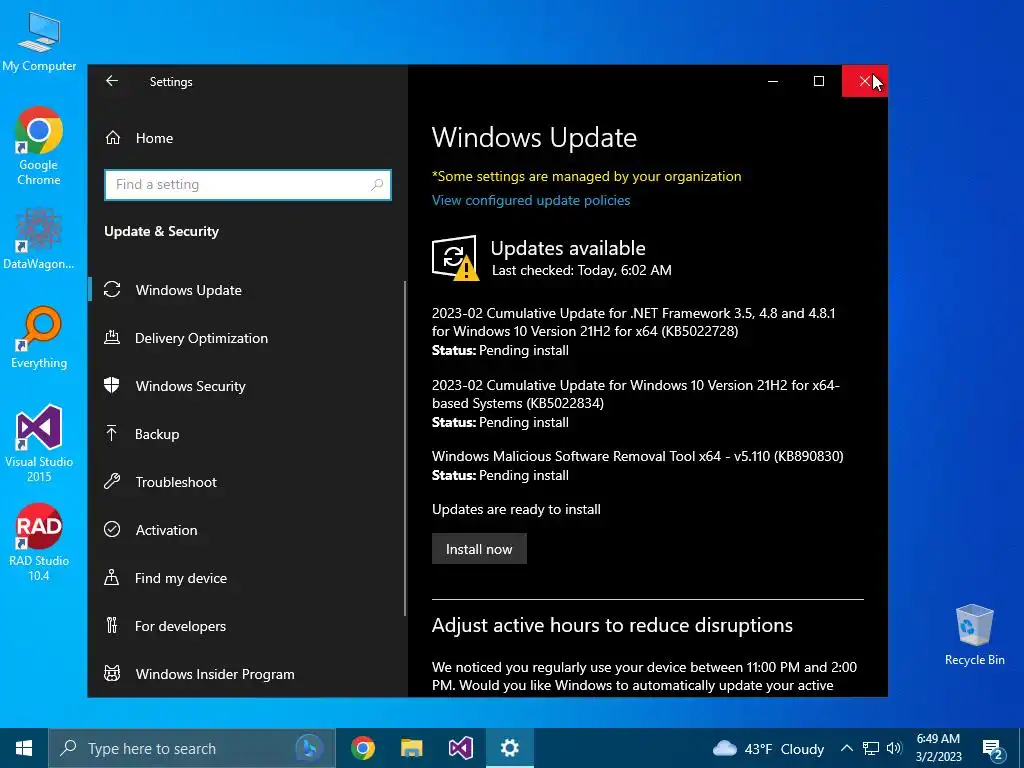Open Visual Studio from the taskbar
Image resolution: width=1024 pixels, height=768 pixels.
tap(460, 748)
